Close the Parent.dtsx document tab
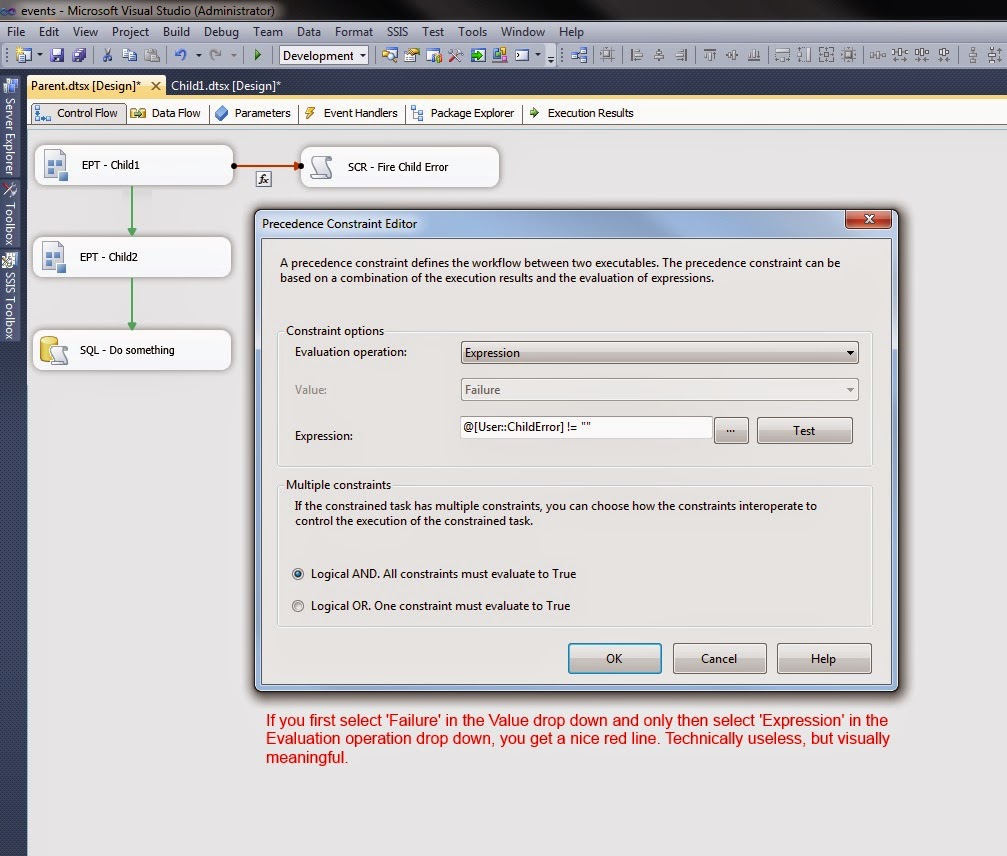Viewport: 1007px width, 856px height. coord(155,85)
